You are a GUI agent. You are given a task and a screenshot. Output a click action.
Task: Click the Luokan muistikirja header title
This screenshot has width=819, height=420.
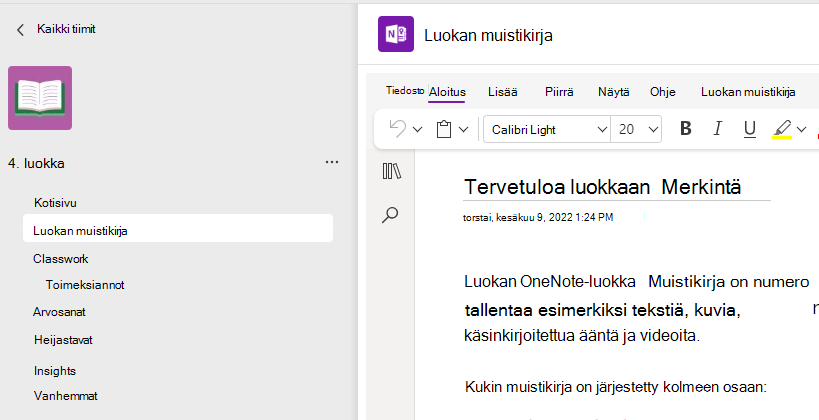click(x=488, y=36)
